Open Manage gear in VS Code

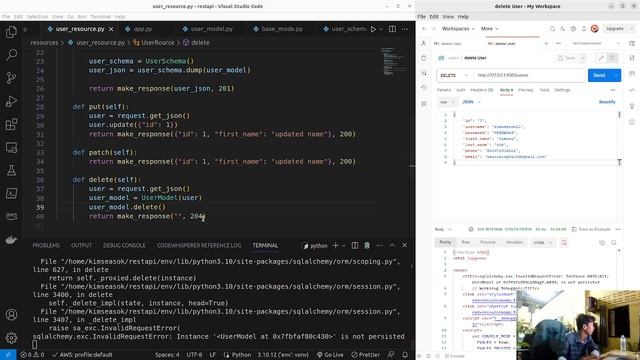coord(11,338)
